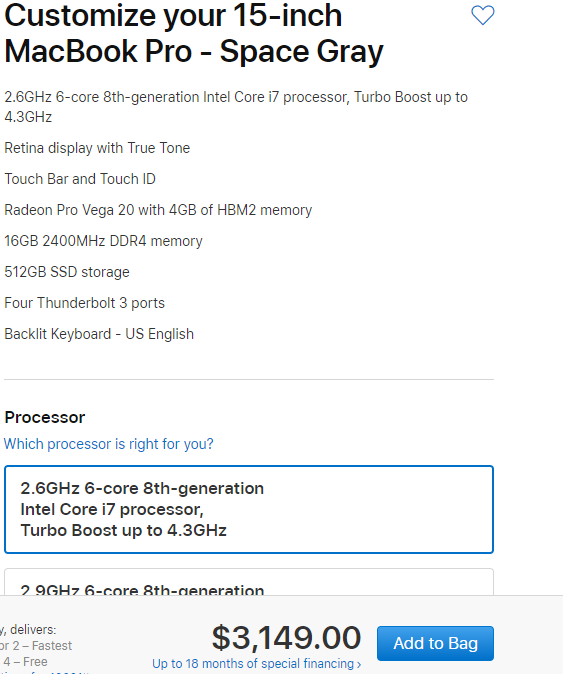Image resolution: width=563 pixels, height=674 pixels.
Task: Open 'Which processor is right for you?' link
Action: 109,444
